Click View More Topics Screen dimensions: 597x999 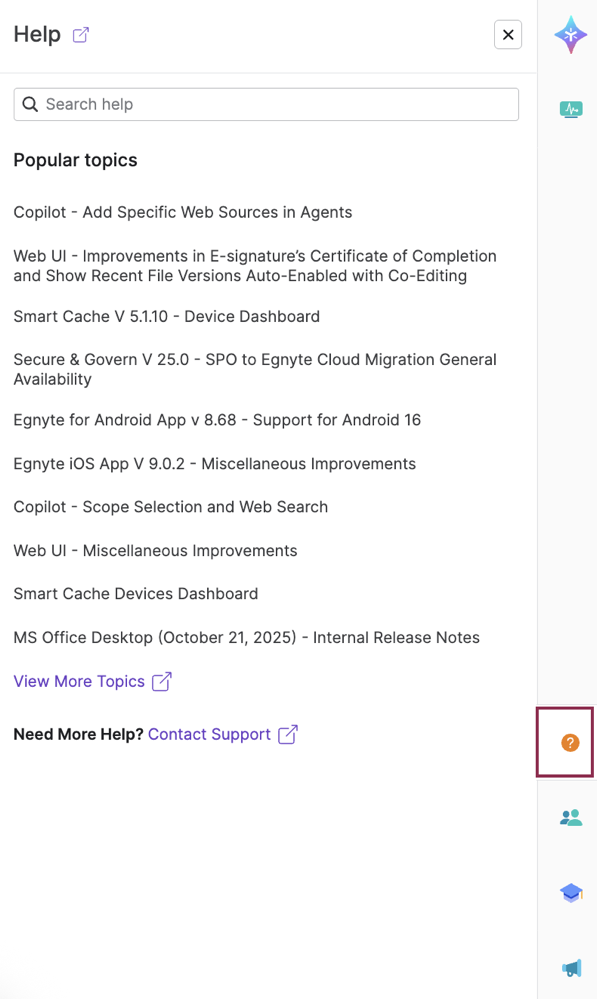80,681
